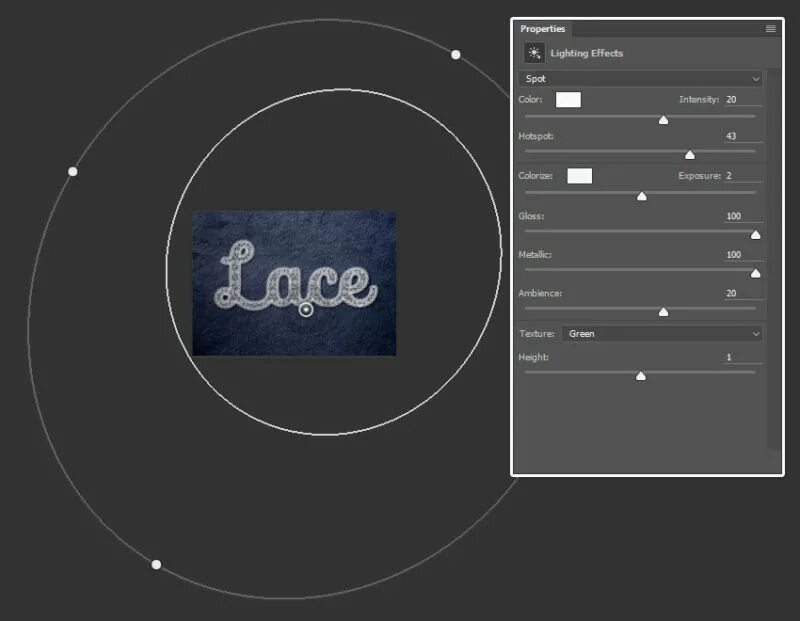The height and width of the screenshot is (621, 800).
Task: Click the spotlight center pin on canvas
Action: 306,309
